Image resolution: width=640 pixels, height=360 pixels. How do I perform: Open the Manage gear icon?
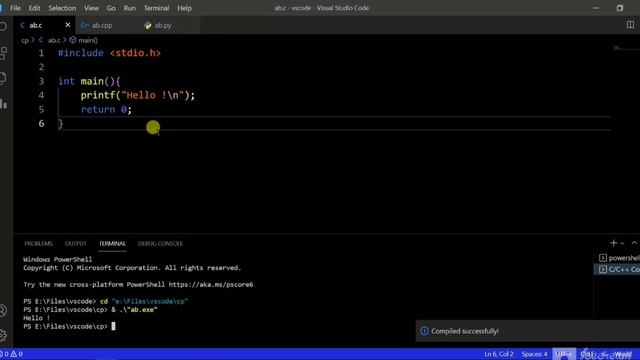(3, 335)
